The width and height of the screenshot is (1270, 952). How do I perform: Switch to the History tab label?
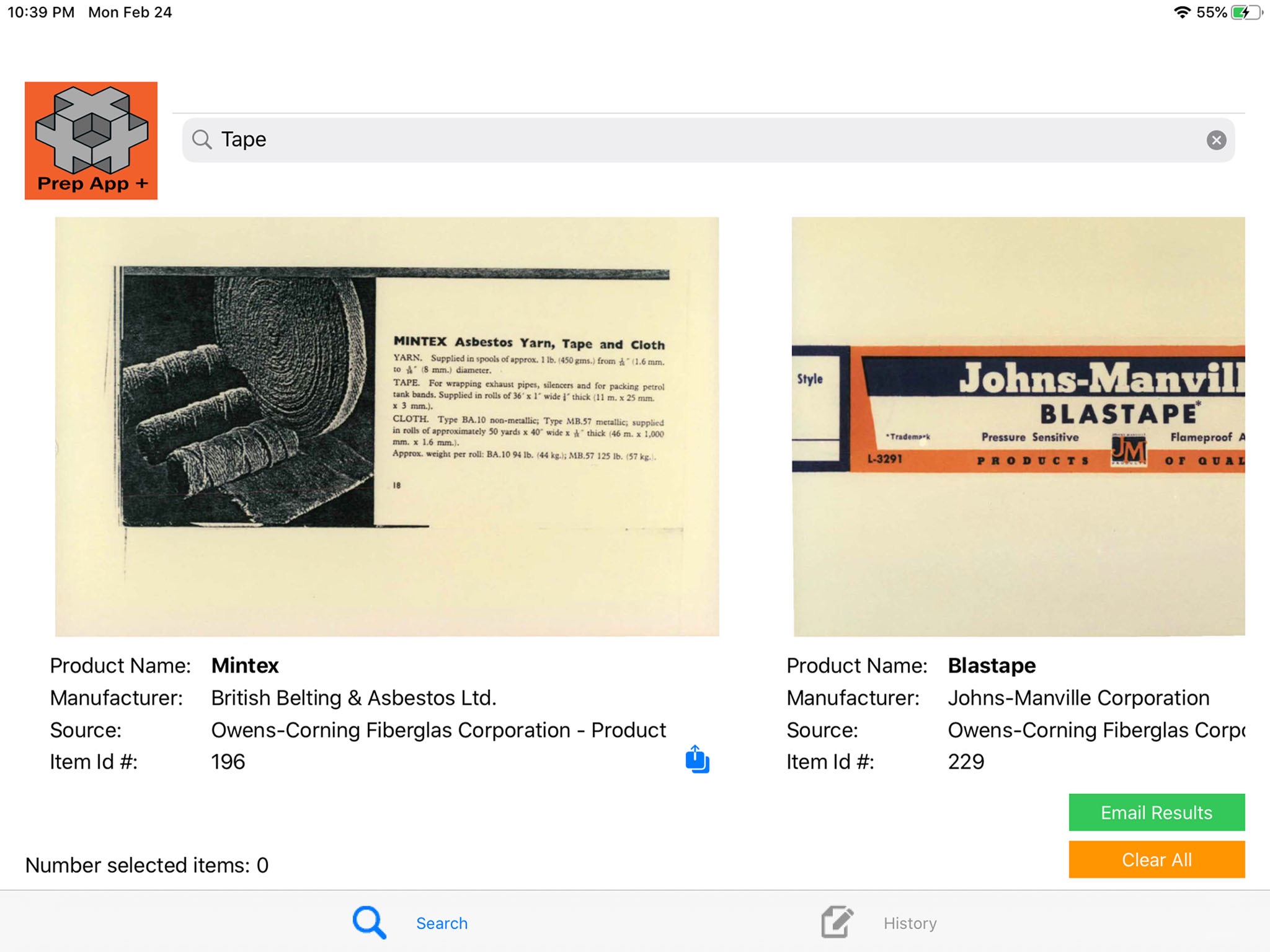(910, 923)
